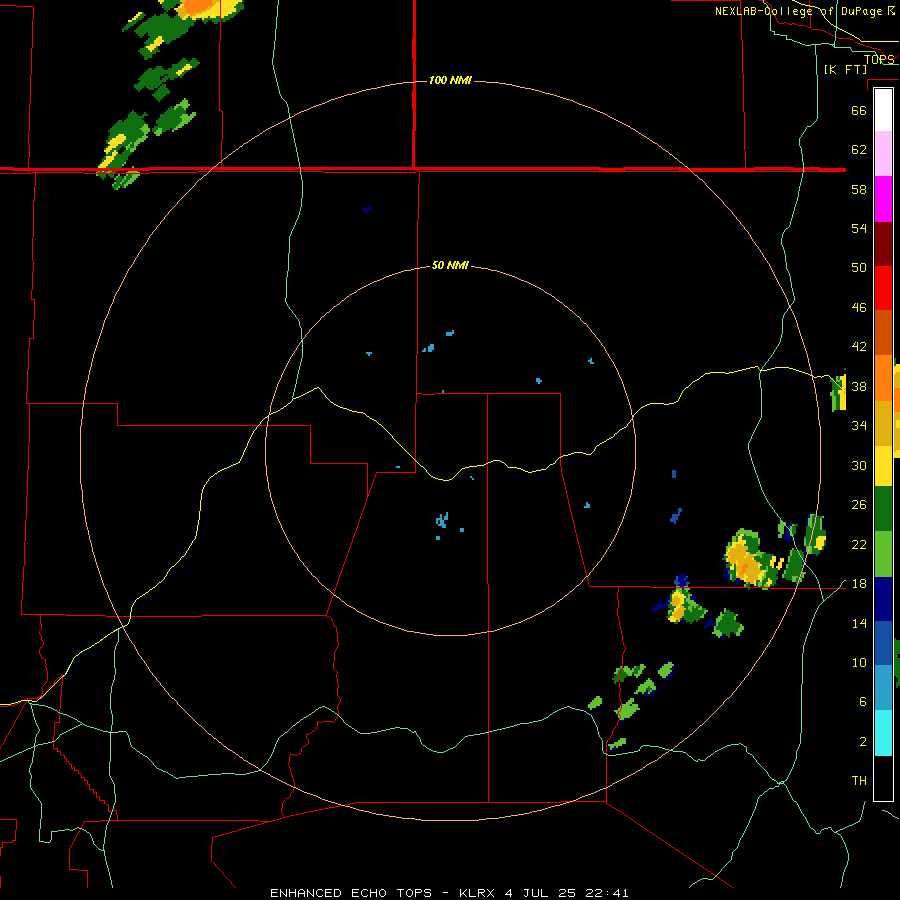
Task: Click the legend value '50'
Action: 859,268
